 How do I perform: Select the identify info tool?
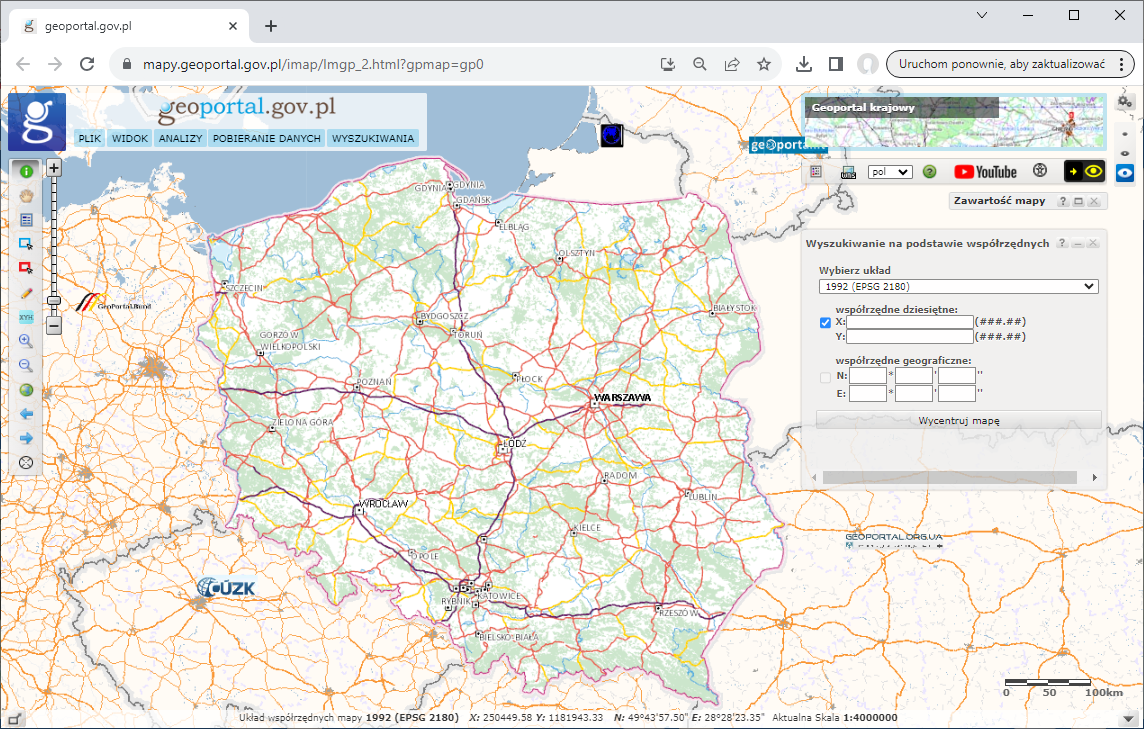tap(26, 172)
